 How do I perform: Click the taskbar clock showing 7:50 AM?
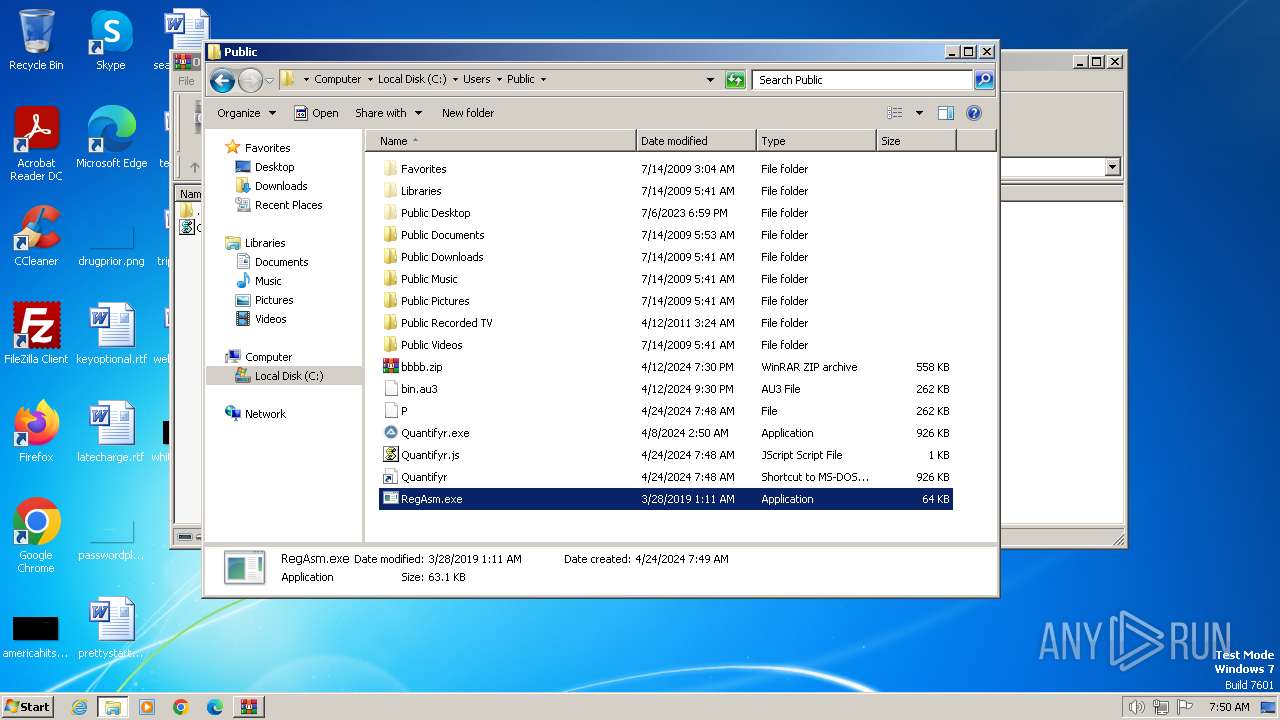(1229, 707)
